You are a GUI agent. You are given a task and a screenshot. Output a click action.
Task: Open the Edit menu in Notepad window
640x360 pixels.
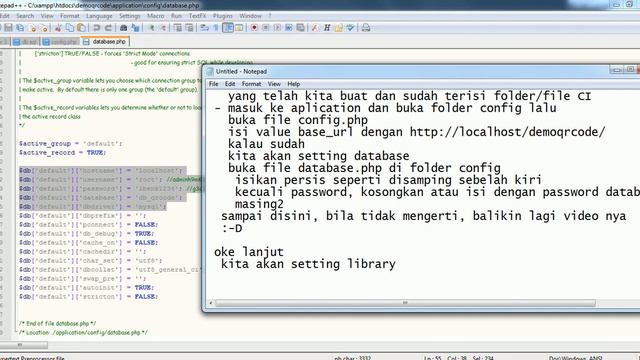point(230,84)
